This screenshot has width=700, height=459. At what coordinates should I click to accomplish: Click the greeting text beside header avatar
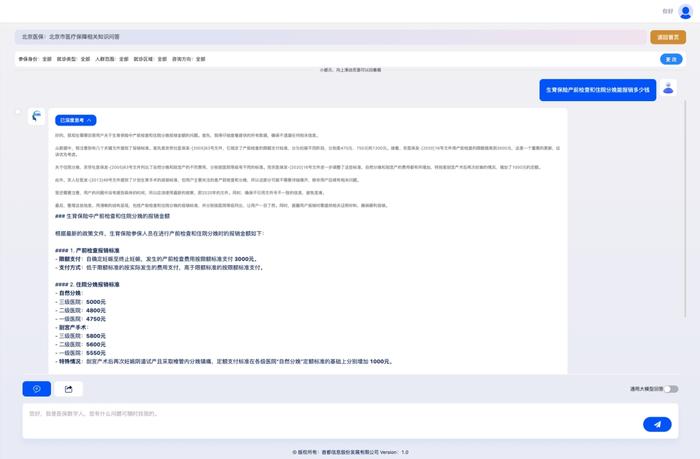[667, 11]
